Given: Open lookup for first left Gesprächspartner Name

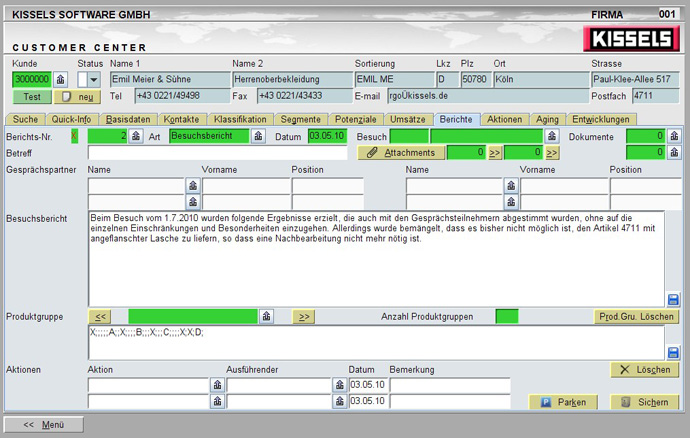Looking at the screenshot, I should (193, 186).
